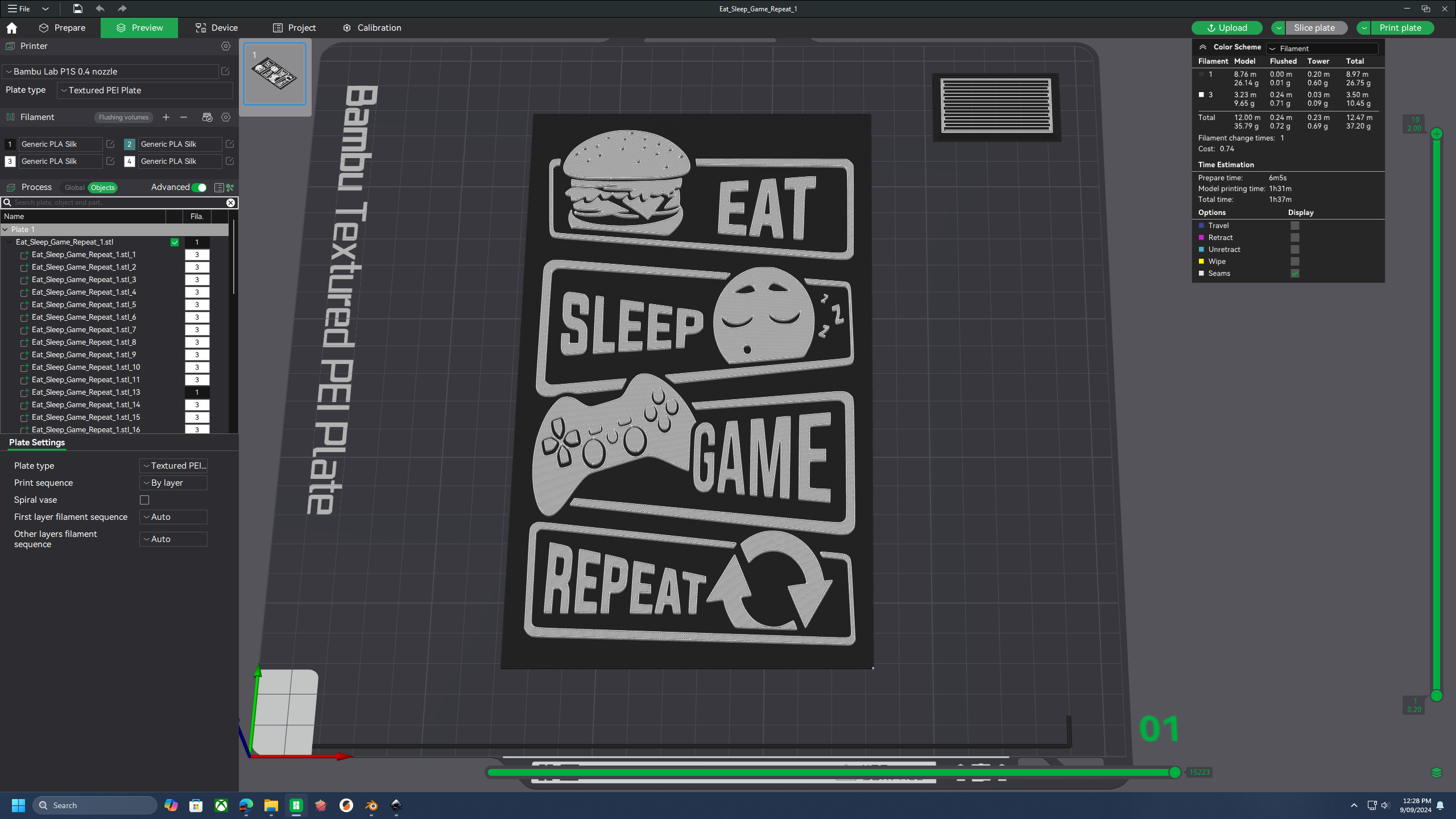The image size is (1456, 819).
Task: Click the layers icon at bottom right
Action: [x=1436, y=772]
